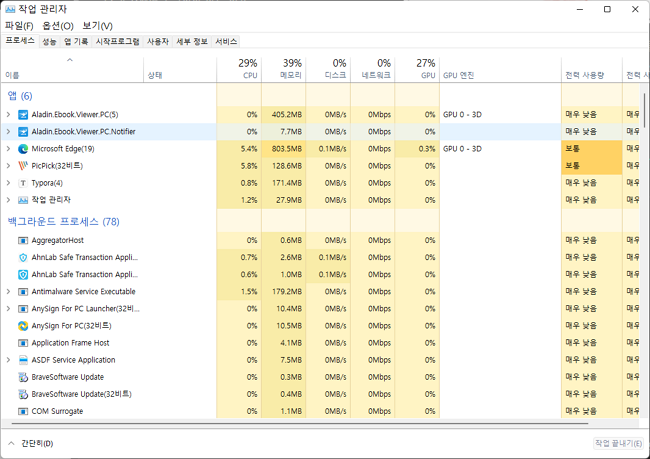
Task: Open the 옵션(O) menu
Action: click(x=58, y=26)
